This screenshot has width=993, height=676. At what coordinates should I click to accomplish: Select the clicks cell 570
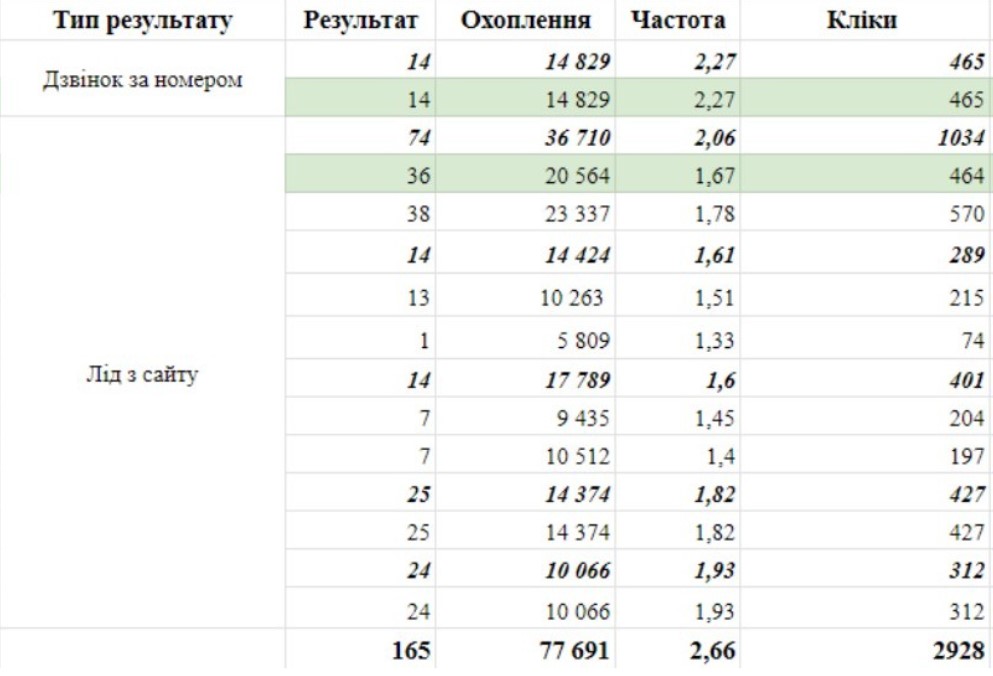(966, 213)
